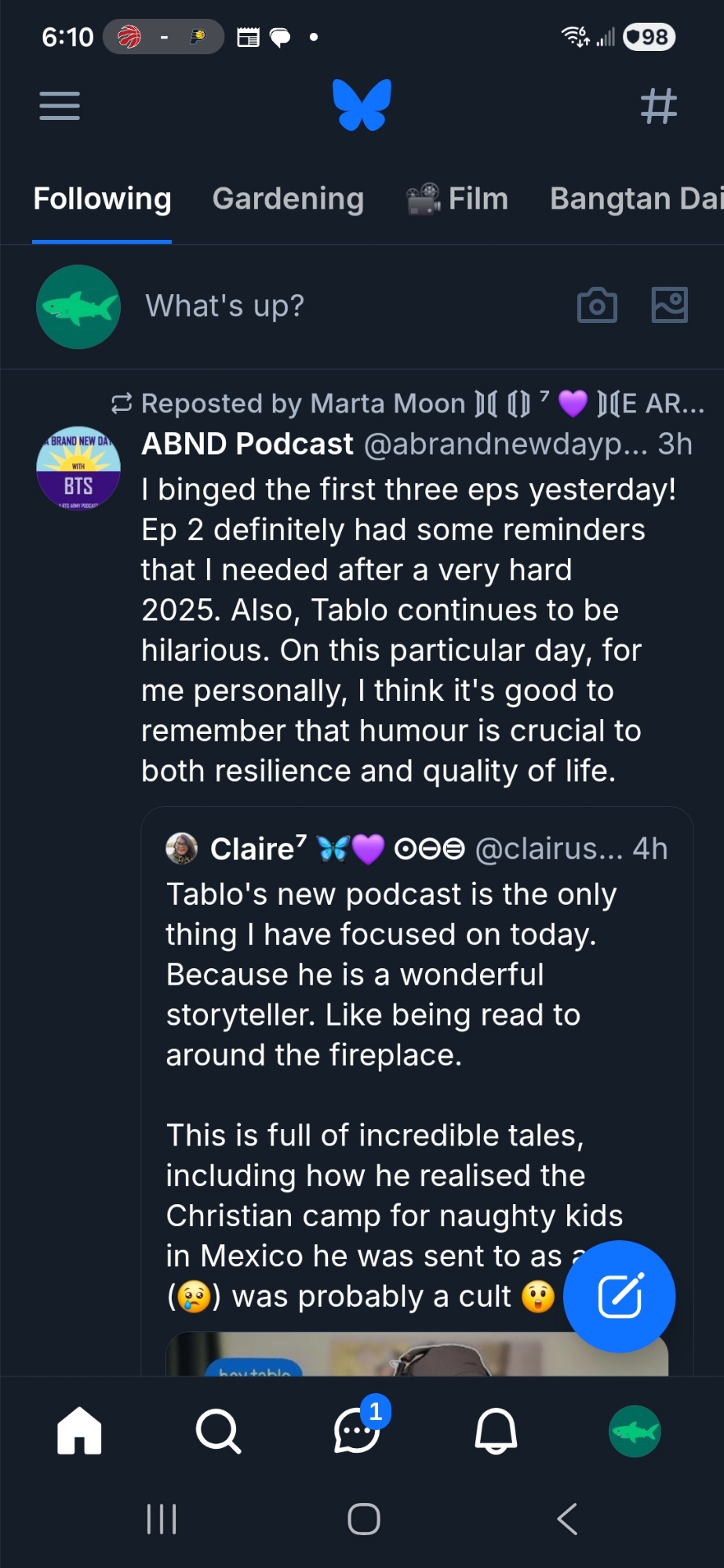The height and width of the screenshot is (1568, 724).
Task: Open the notifications bell
Action: click(496, 1431)
